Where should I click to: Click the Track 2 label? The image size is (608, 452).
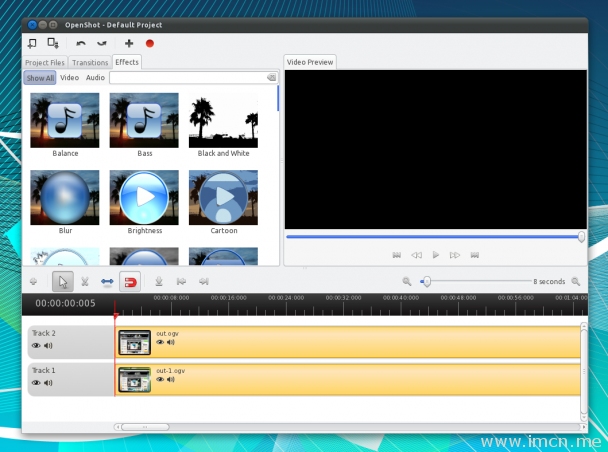43,333
